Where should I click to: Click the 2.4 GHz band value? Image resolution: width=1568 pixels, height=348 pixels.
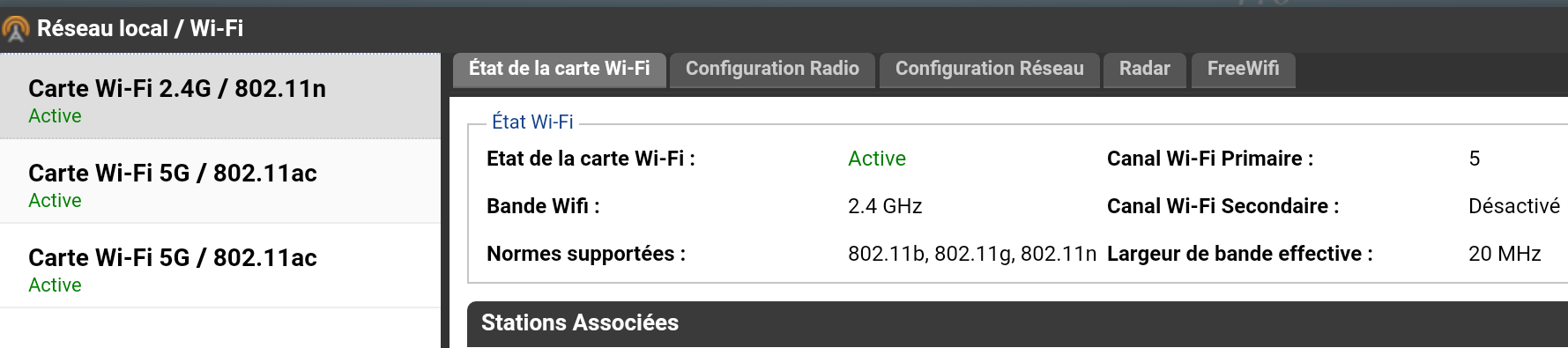coord(885,206)
